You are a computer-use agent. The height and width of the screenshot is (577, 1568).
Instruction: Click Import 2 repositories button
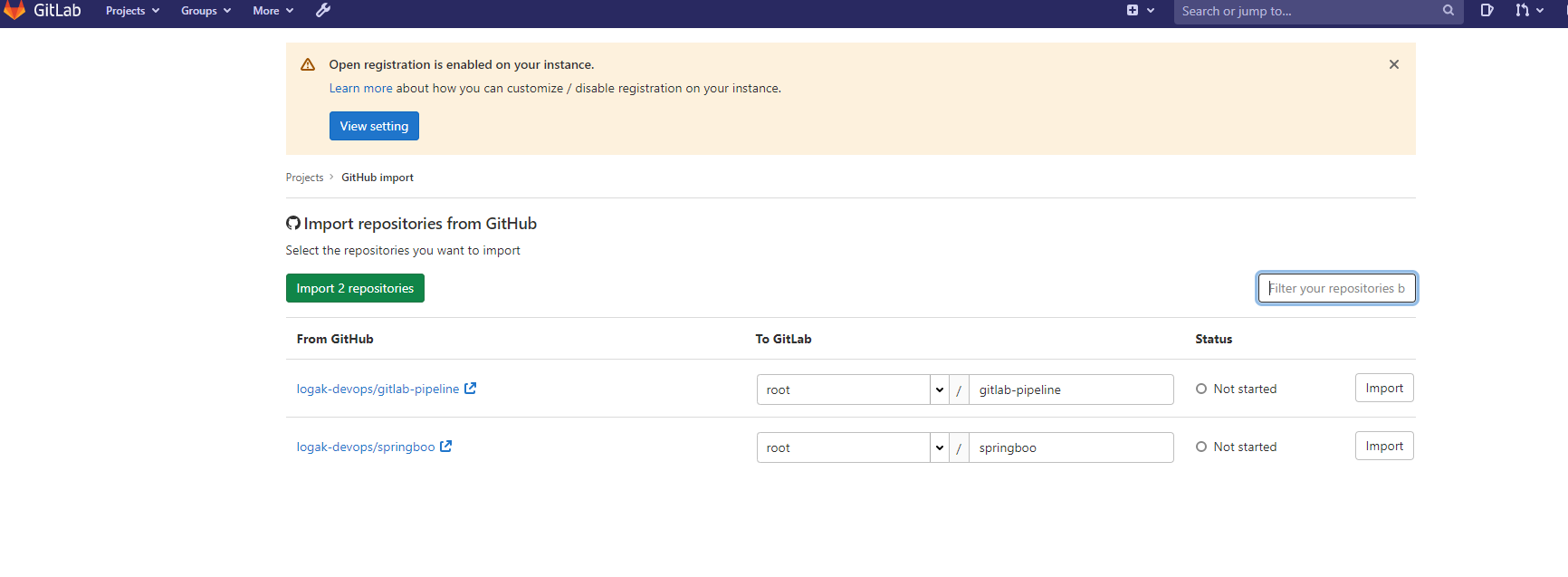pyautogui.click(x=355, y=288)
